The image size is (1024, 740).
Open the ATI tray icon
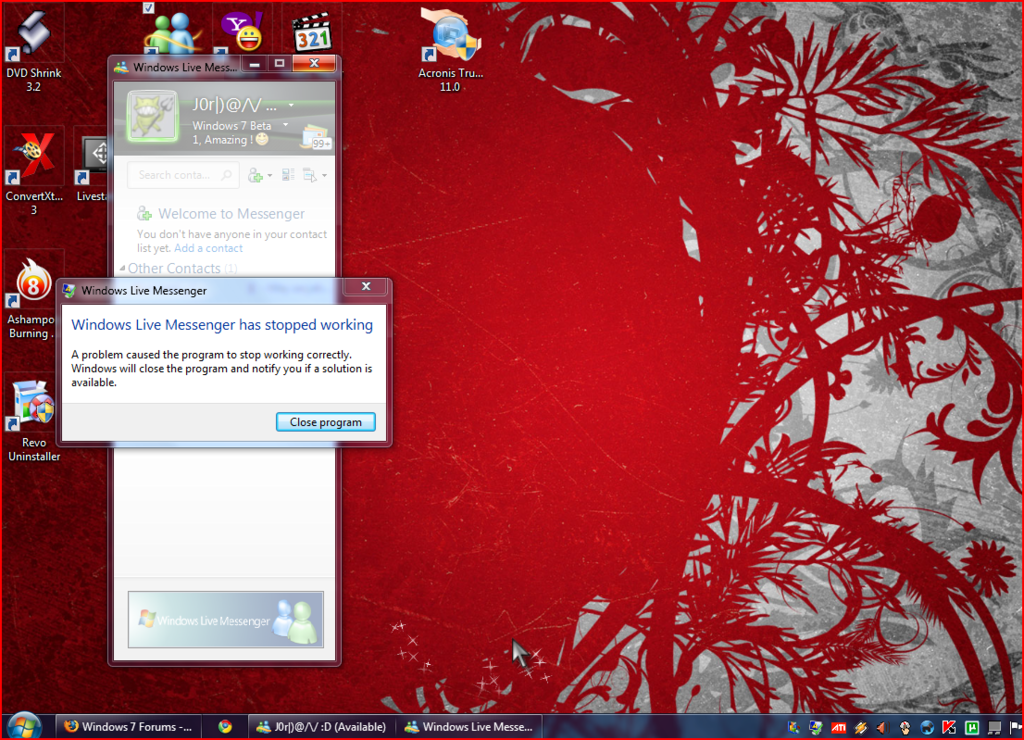839,728
